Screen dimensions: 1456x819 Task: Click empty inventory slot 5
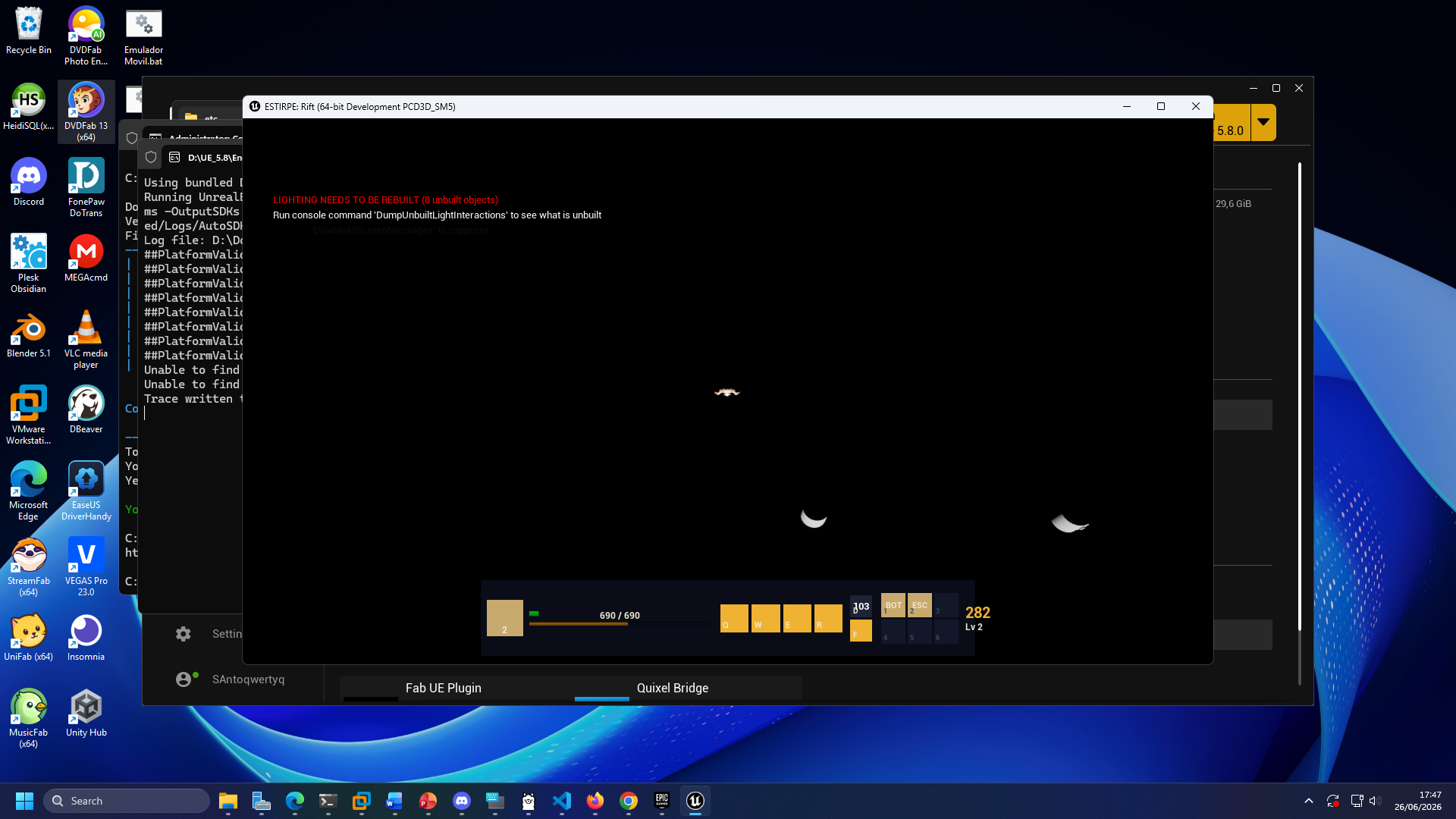point(919,632)
